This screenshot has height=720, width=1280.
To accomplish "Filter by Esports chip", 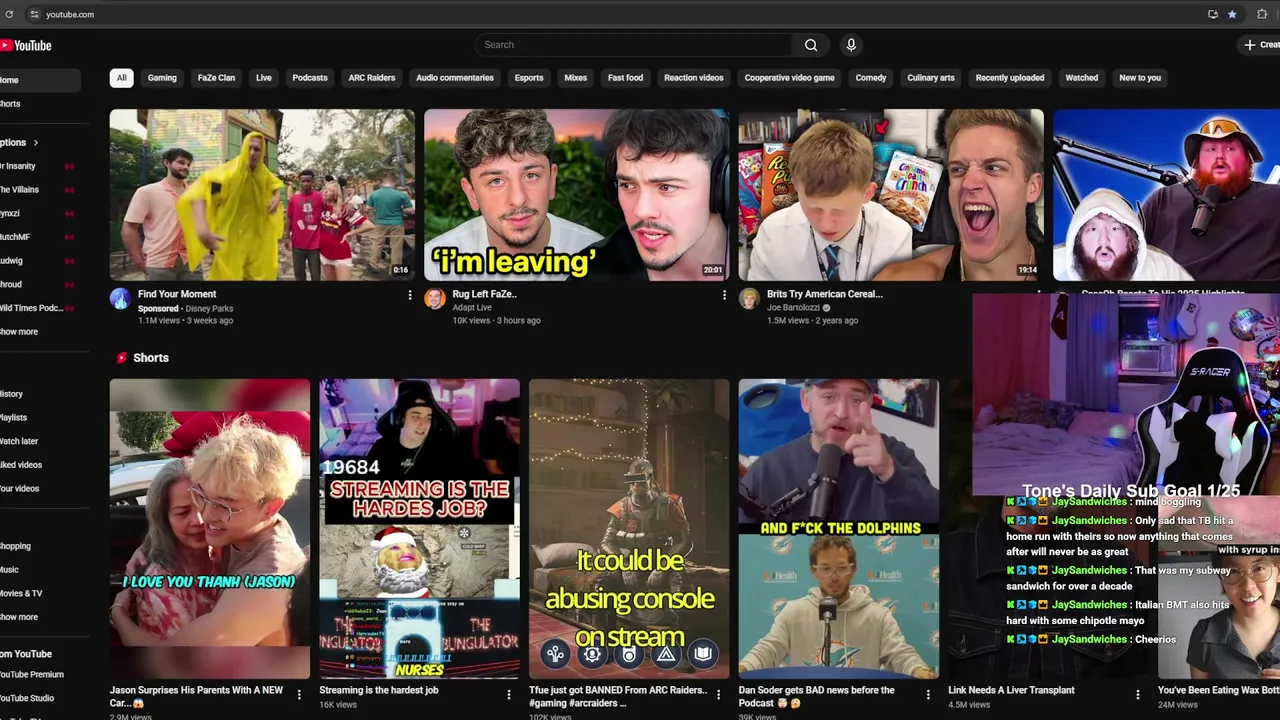I will 529,78.
